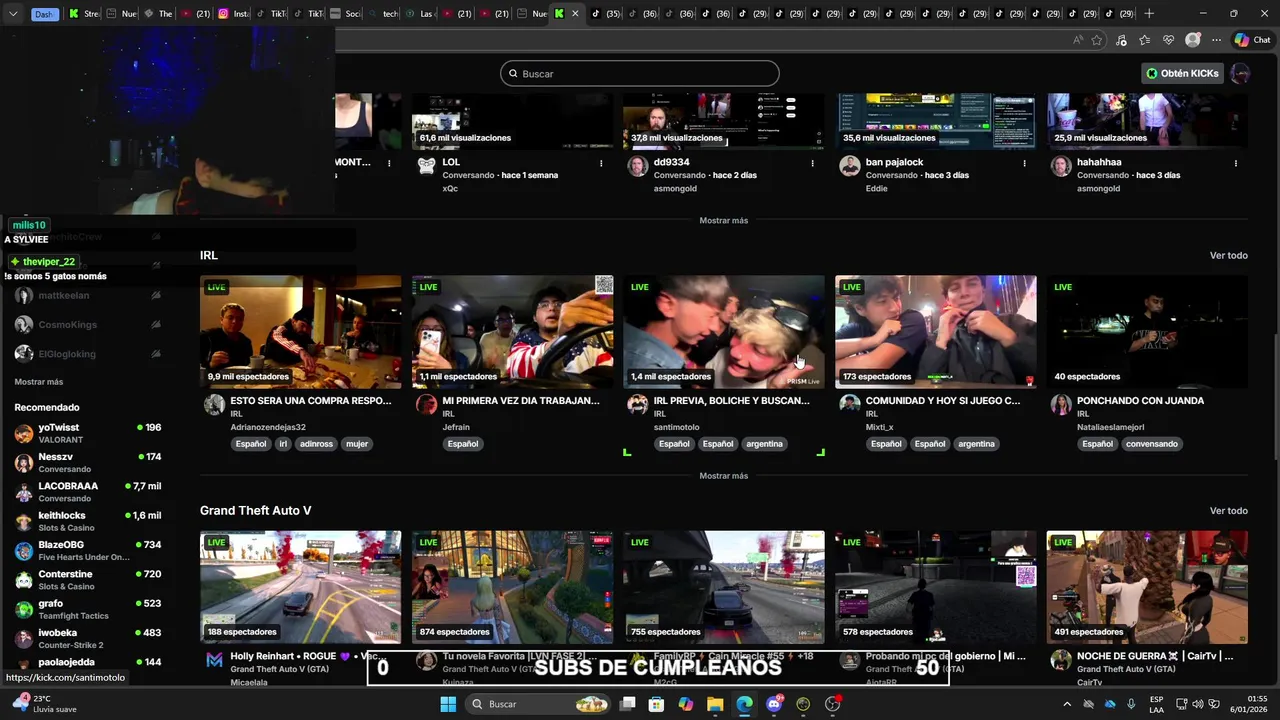Switch to tech browser tab
This screenshot has width=1280, height=720.
382,14
